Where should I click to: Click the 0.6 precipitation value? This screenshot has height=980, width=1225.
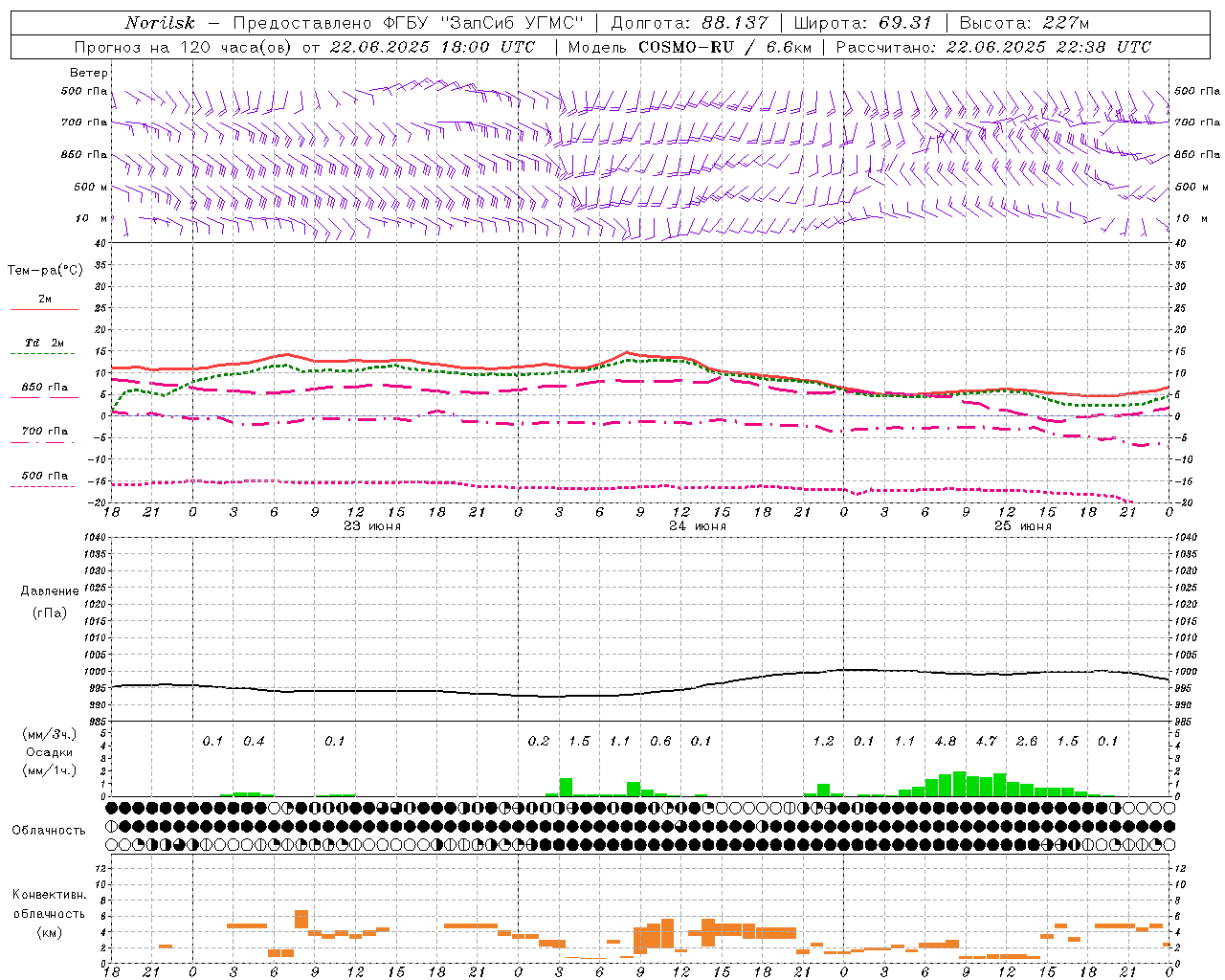[x=660, y=741]
